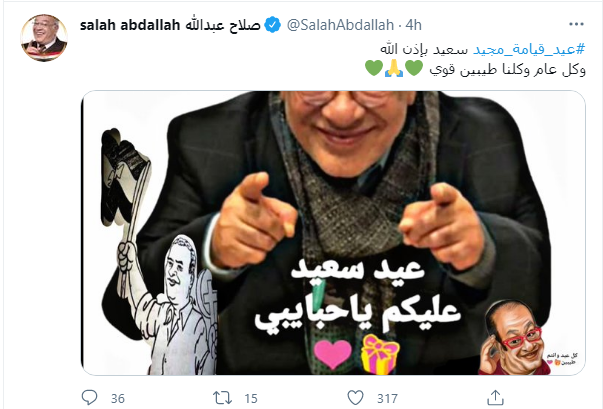Click the 317 likes count
Screen dimensions: 603x409
pyautogui.click(x=387, y=399)
